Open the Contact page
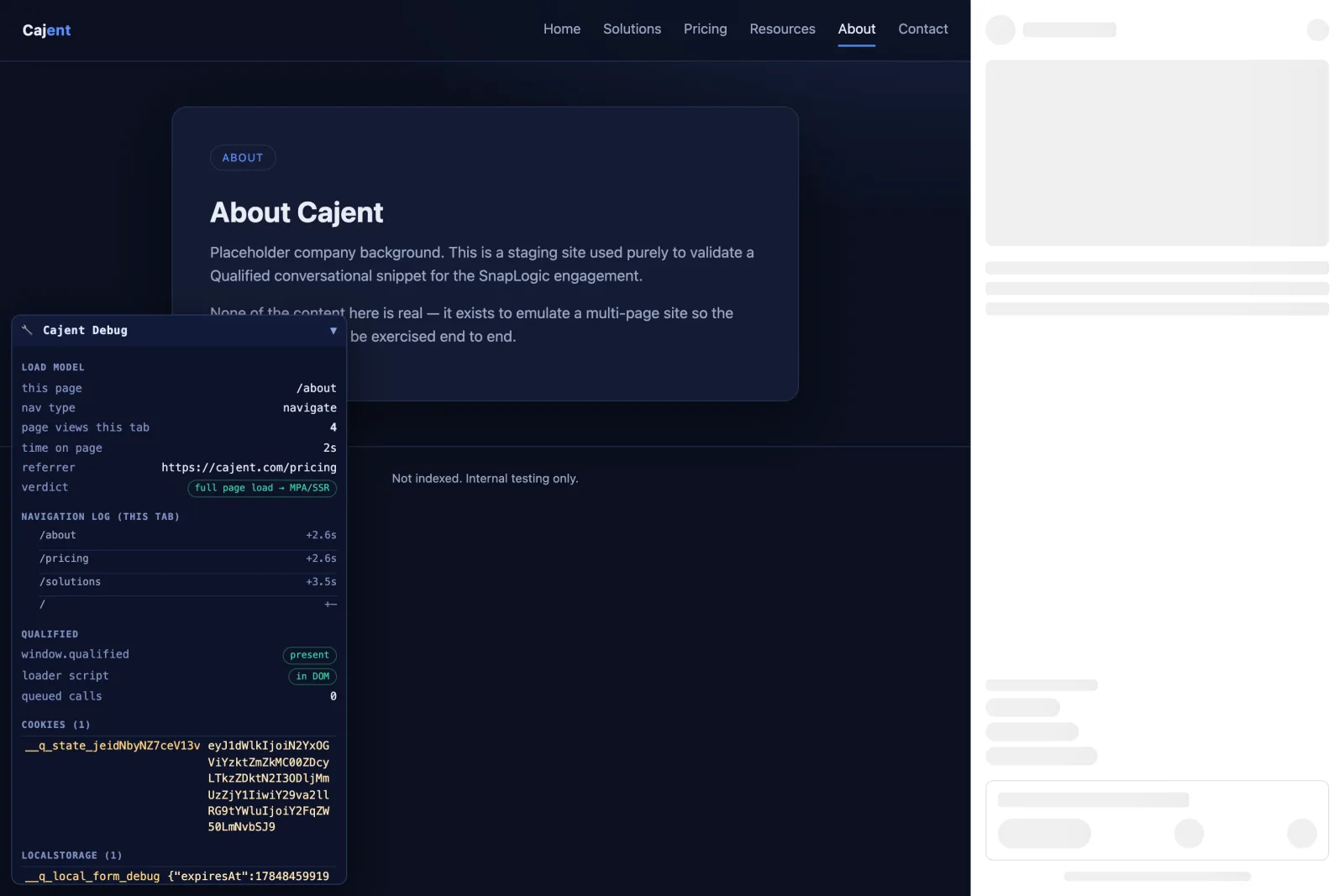The height and width of the screenshot is (896, 1344). point(923,29)
